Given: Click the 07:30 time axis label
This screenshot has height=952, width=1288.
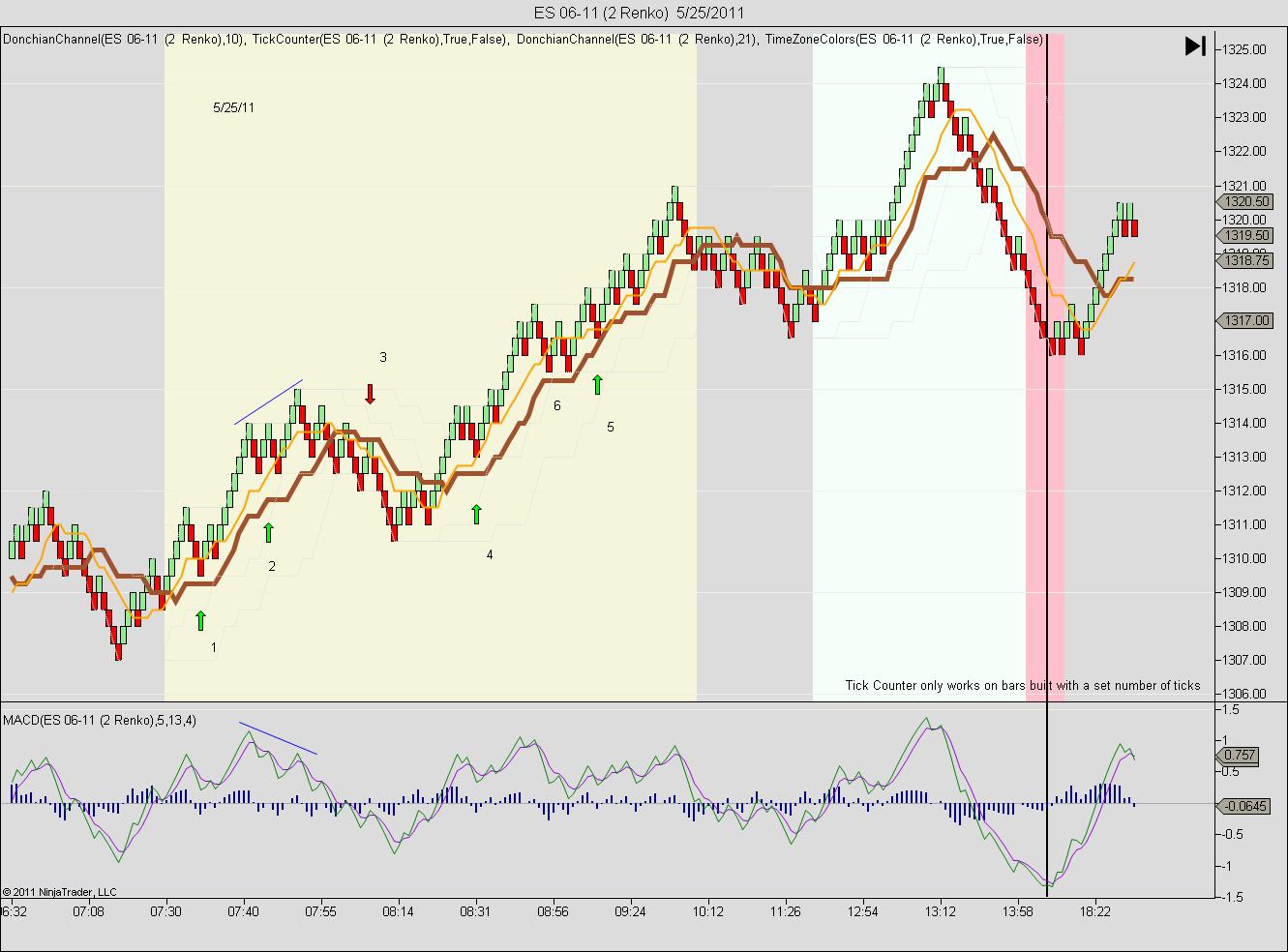Looking at the screenshot, I should [x=166, y=911].
